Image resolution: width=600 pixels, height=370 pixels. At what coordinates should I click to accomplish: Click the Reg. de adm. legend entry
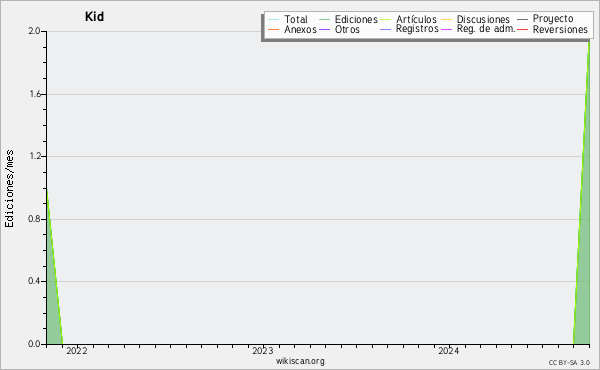pos(478,29)
